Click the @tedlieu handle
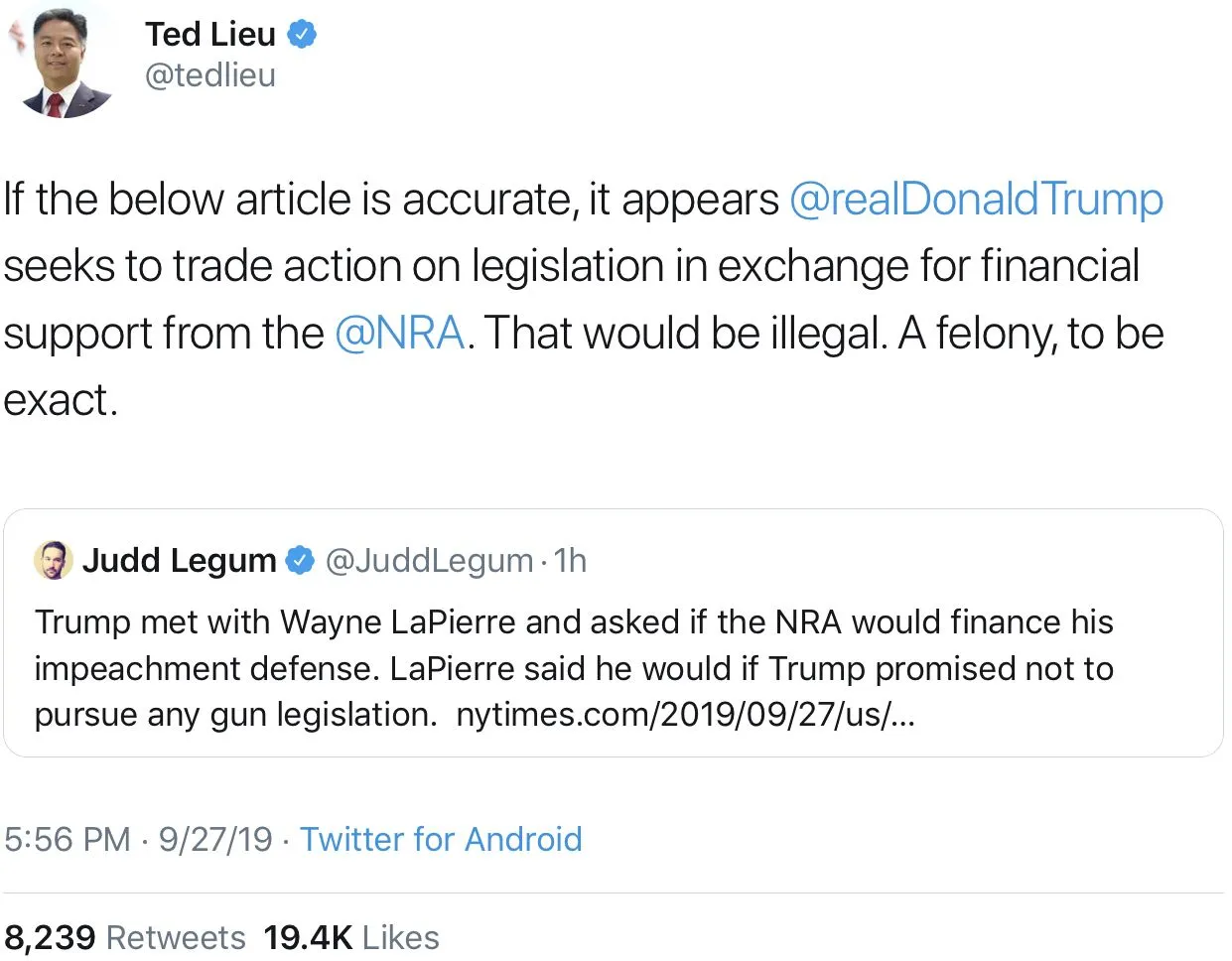 (210, 75)
